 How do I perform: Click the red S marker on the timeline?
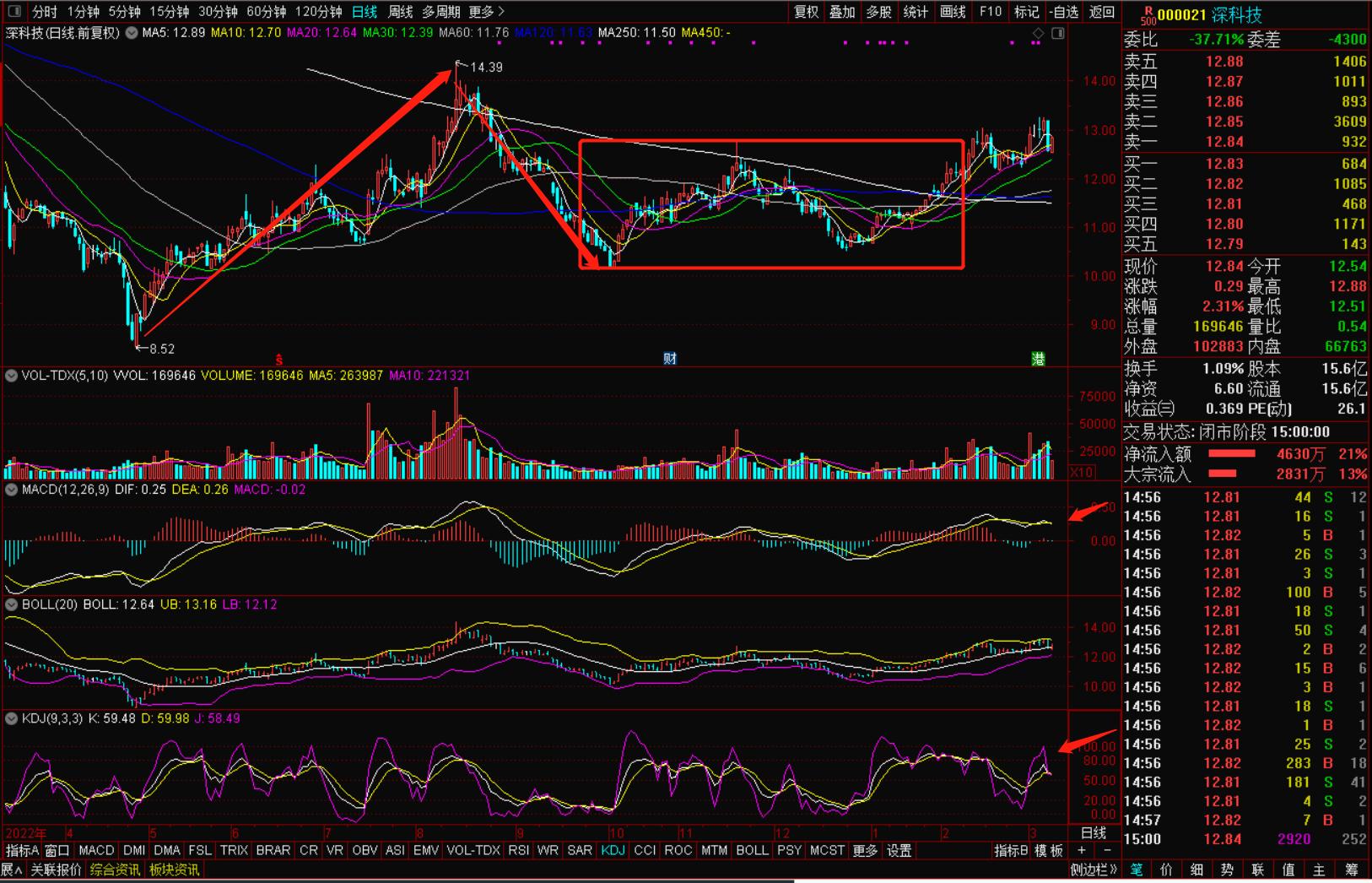click(x=279, y=360)
